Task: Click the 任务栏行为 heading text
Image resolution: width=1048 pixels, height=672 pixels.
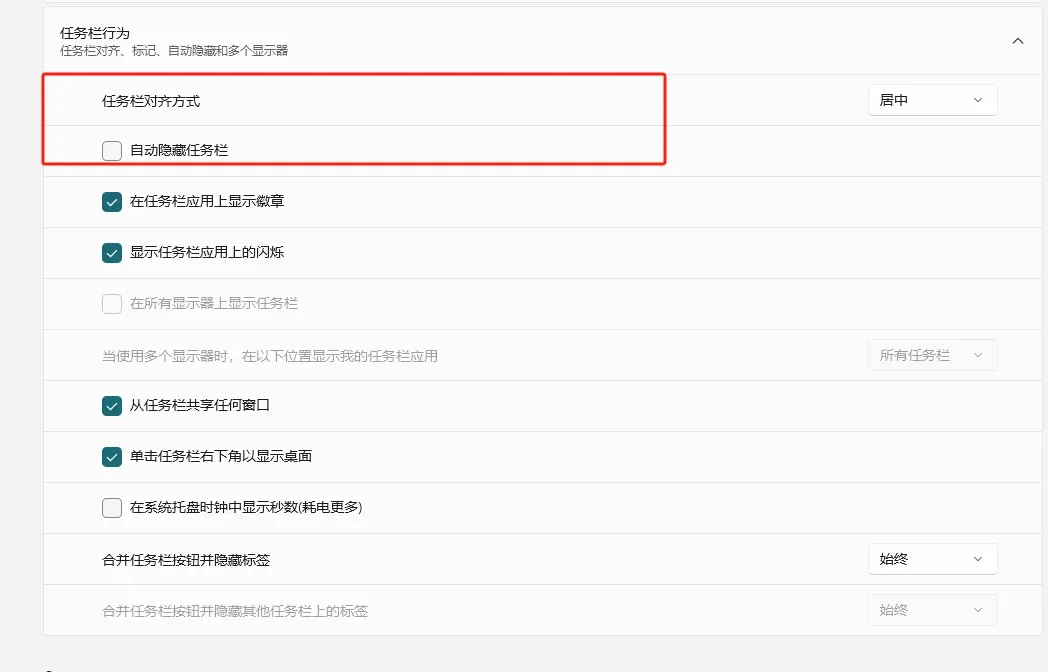Action: coord(95,33)
